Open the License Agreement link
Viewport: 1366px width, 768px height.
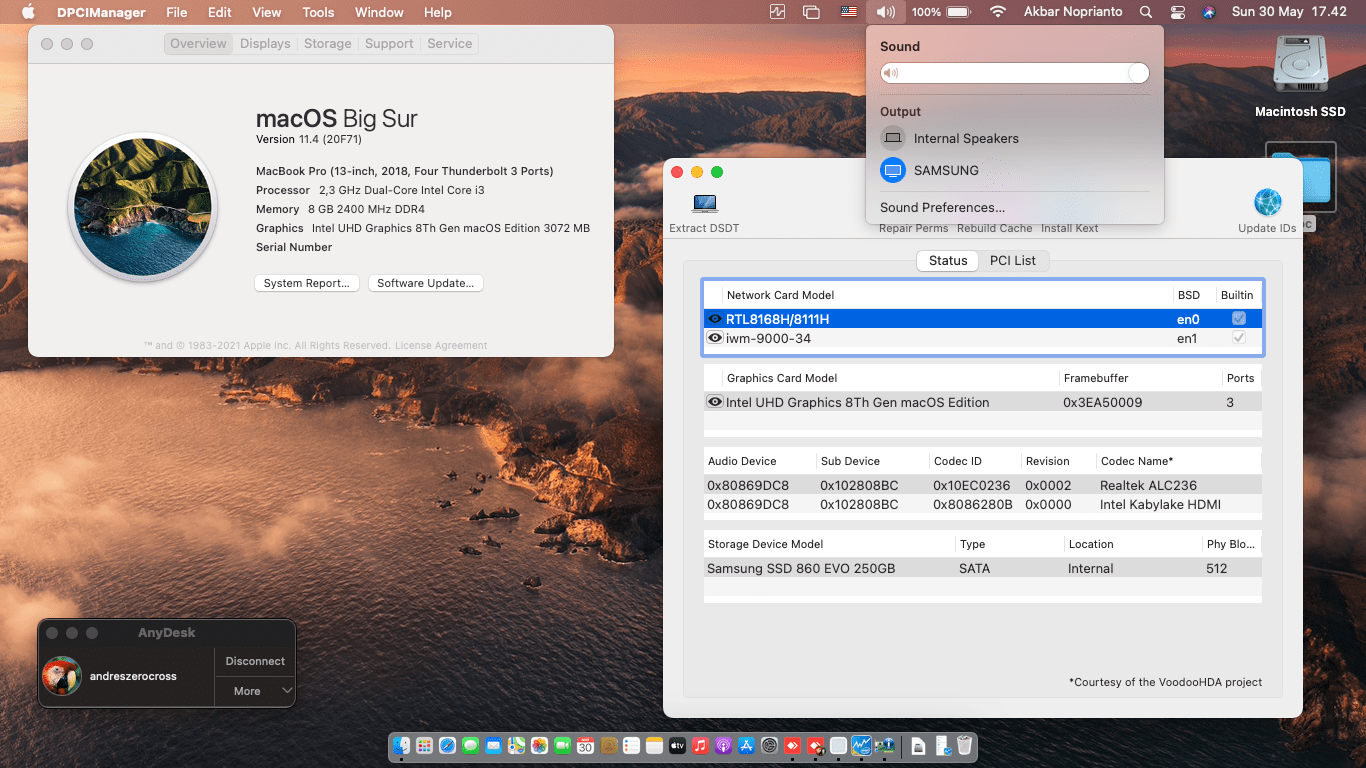point(441,346)
